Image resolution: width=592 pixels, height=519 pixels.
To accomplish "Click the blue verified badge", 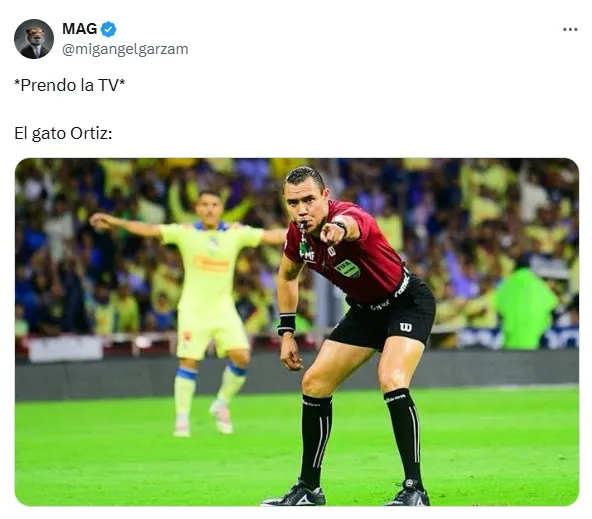I will [109, 29].
